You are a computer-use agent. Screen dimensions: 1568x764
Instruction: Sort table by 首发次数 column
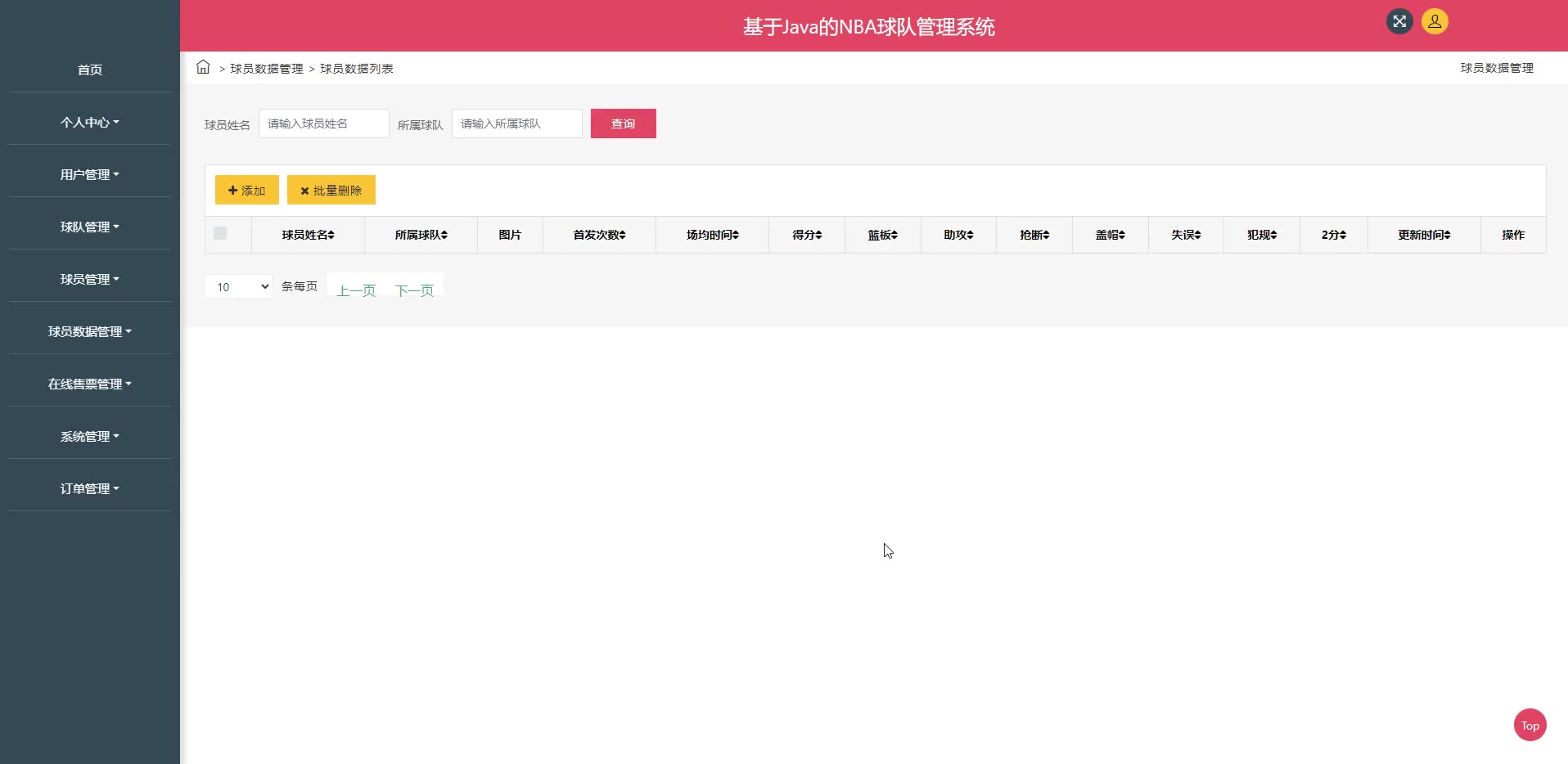click(599, 235)
